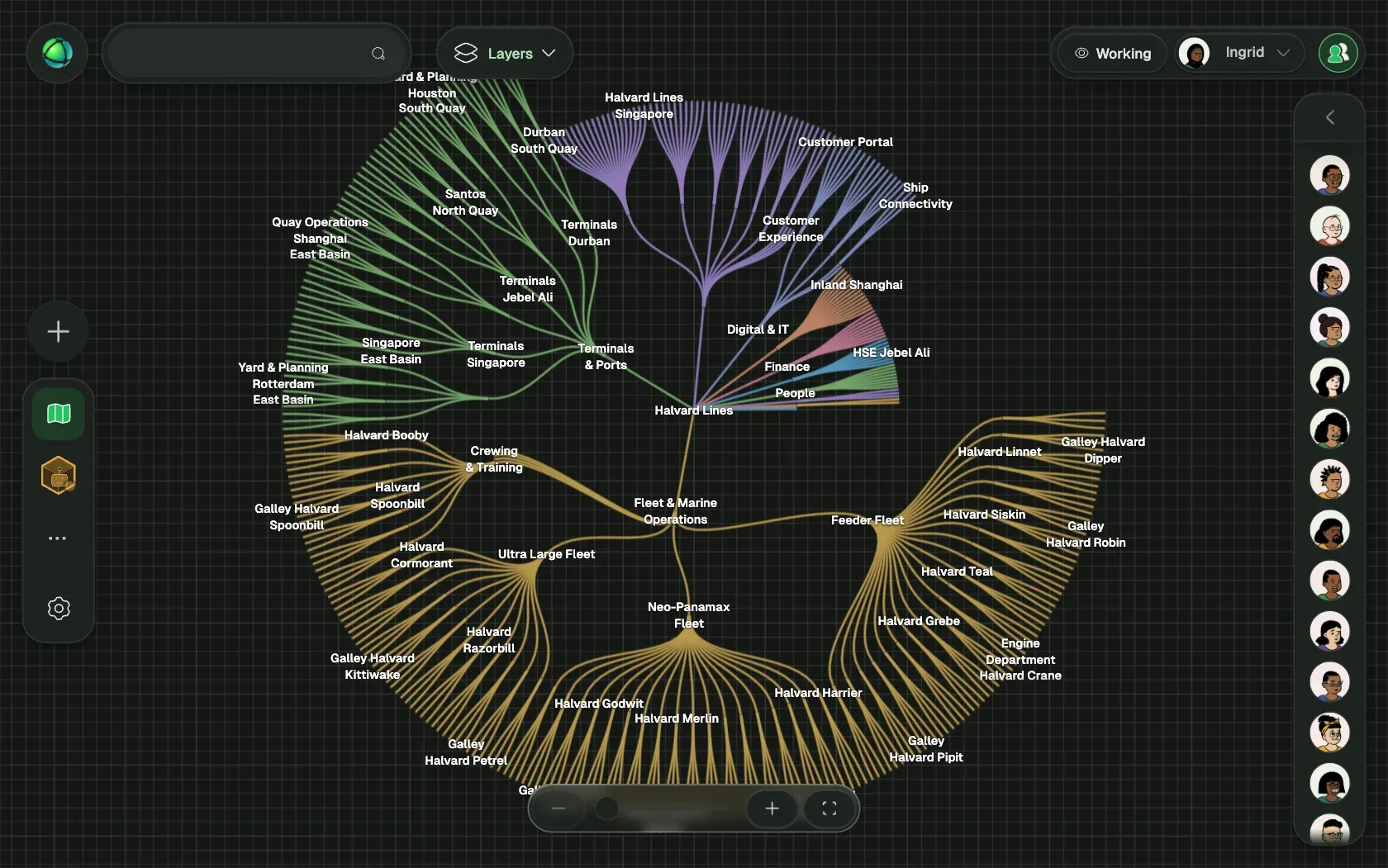Image resolution: width=1388 pixels, height=868 pixels.
Task: Select the 'Halvard Merlin' node
Action: tap(677, 719)
